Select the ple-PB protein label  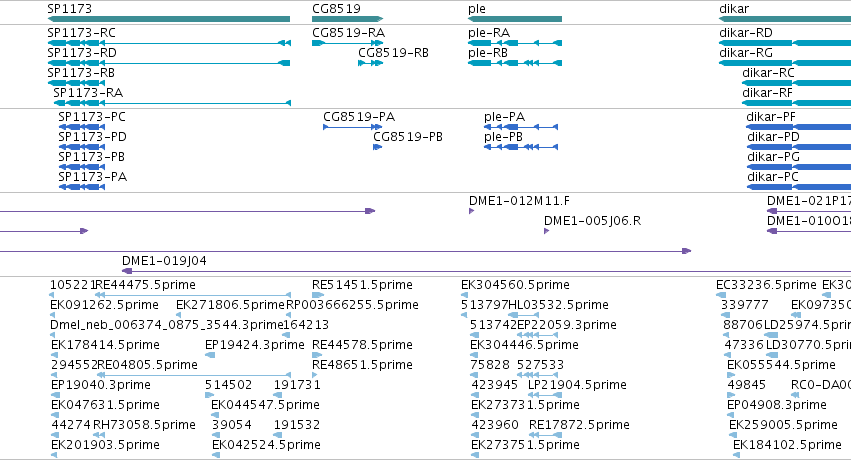tap(503, 137)
